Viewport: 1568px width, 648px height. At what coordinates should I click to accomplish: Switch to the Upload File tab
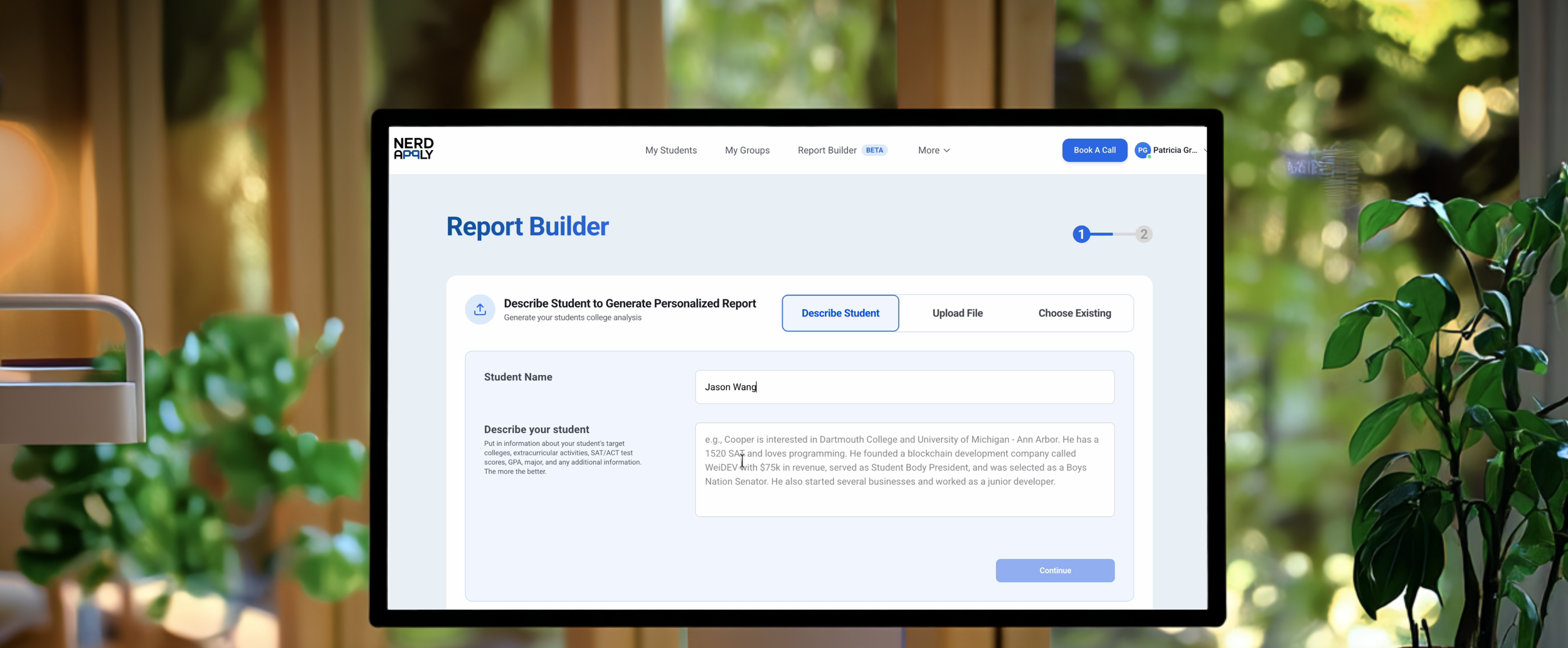tap(957, 312)
